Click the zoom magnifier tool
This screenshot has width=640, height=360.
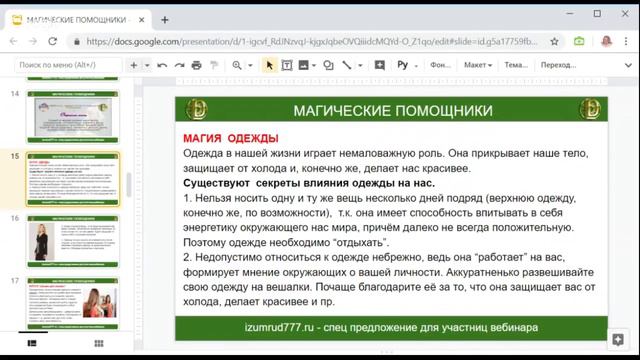pos(237,65)
